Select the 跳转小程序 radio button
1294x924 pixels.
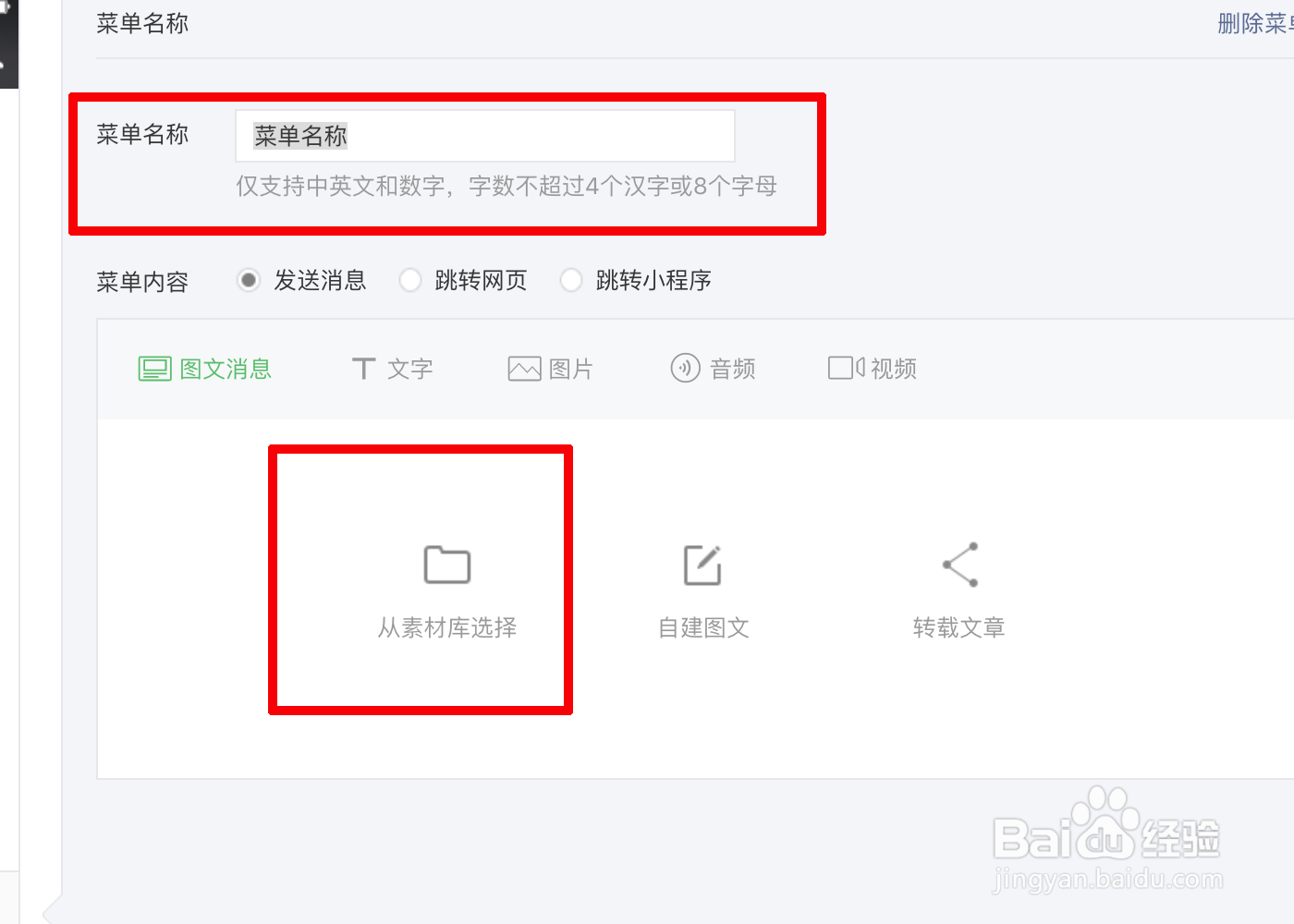[x=571, y=280]
